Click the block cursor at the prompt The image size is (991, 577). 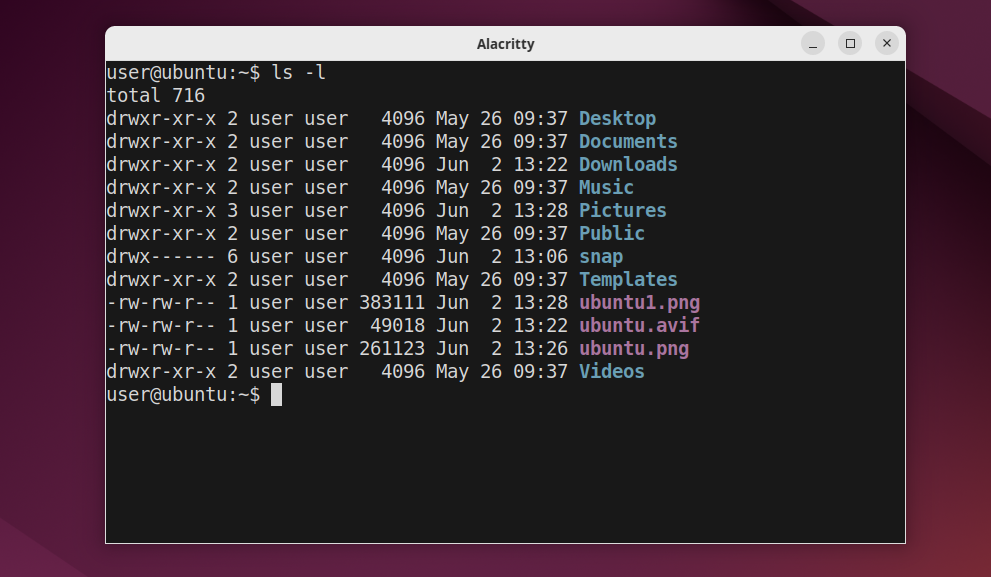click(277, 395)
